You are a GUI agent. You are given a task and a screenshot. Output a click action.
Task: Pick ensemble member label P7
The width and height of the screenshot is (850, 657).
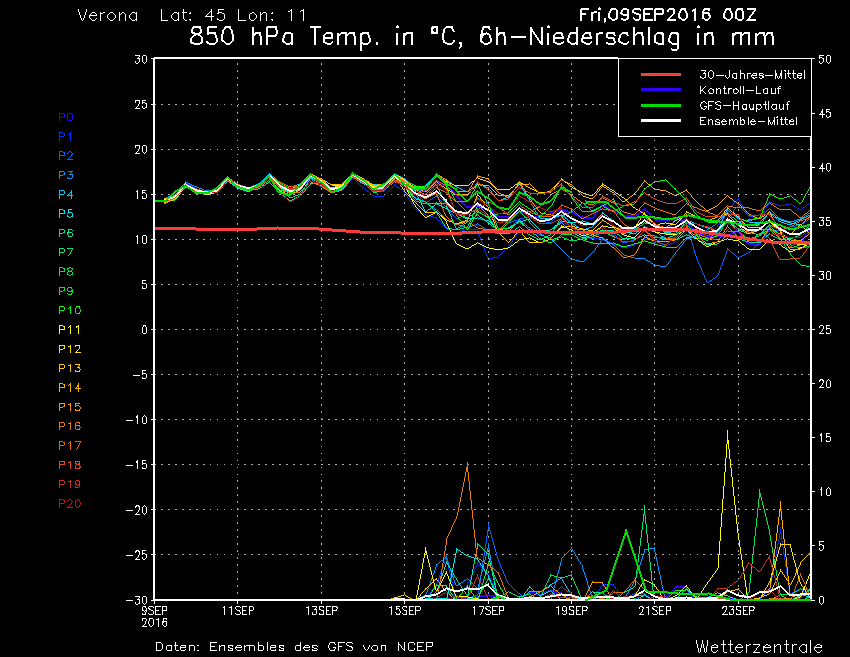click(66, 252)
